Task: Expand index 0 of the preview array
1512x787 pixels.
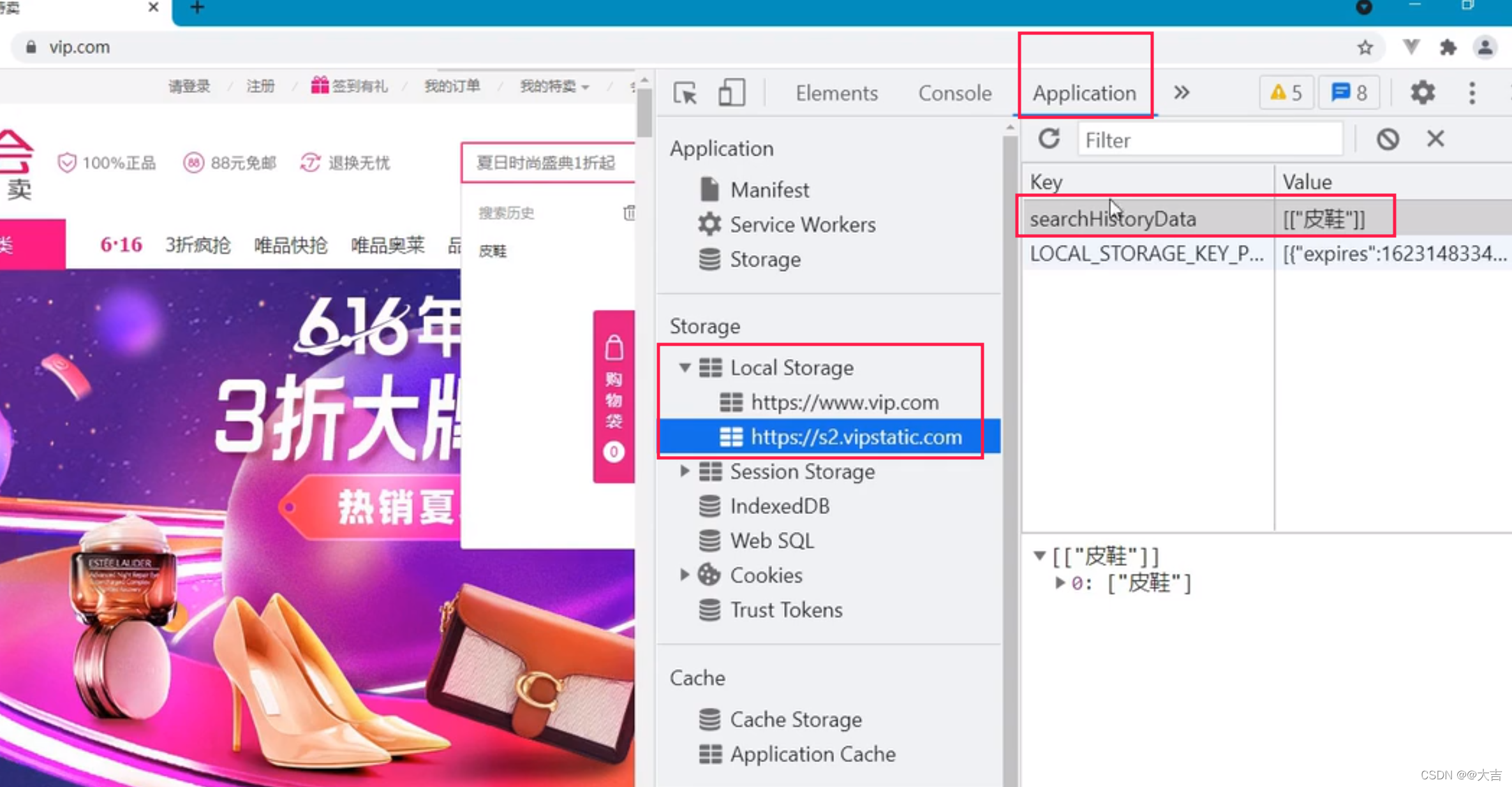Action: (1060, 583)
